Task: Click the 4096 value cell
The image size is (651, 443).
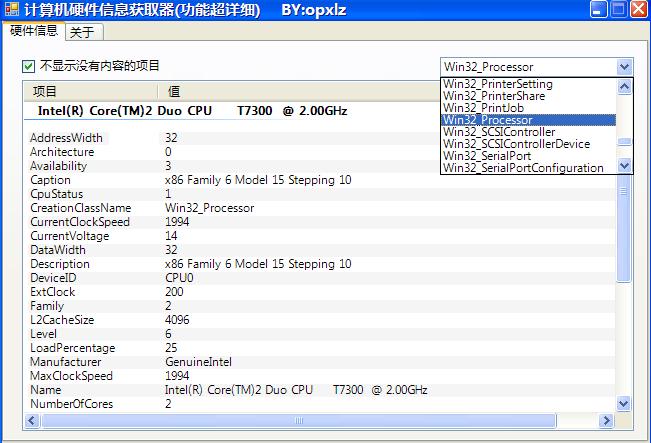Action: (177, 320)
